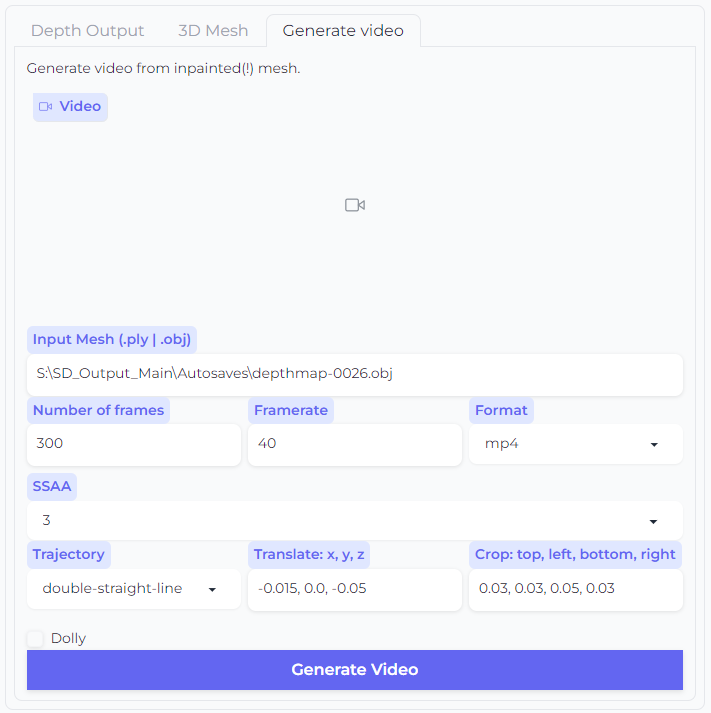The width and height of the screenshot is (711, 713).
Task: Click the small camera icon beside Video label
Action: coord(45,106)
